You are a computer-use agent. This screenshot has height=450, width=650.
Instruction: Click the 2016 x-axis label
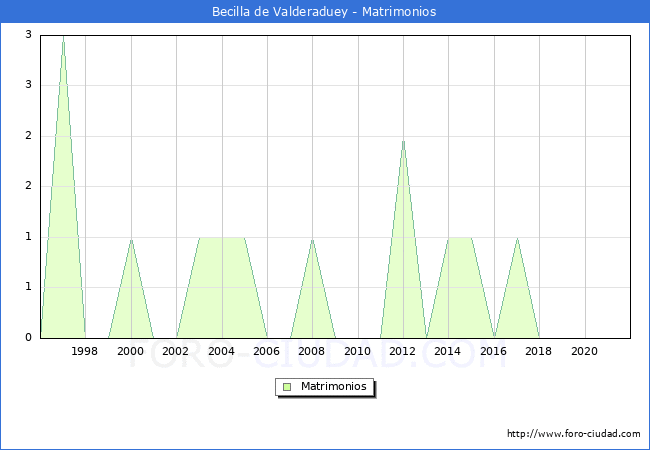click(493, 351)
